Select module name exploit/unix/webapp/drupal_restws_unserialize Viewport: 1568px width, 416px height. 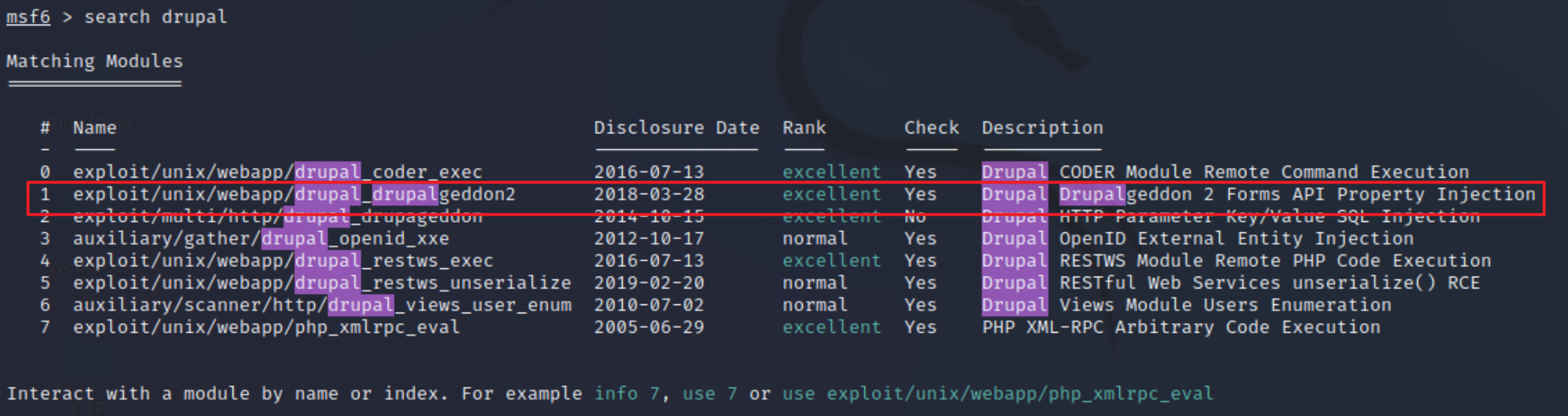click(322, 283)
